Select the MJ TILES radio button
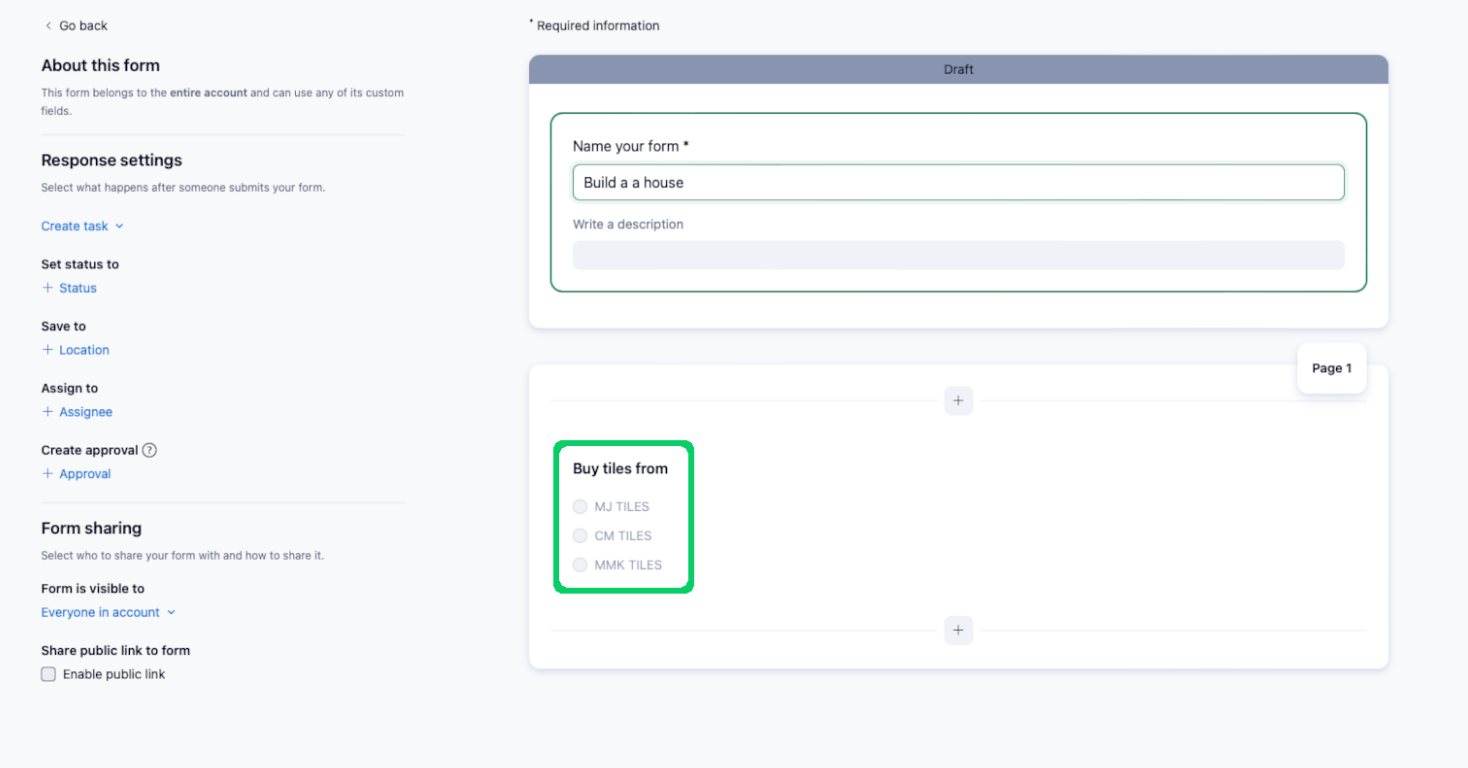 pyautogui.click(x=580, y=507)
